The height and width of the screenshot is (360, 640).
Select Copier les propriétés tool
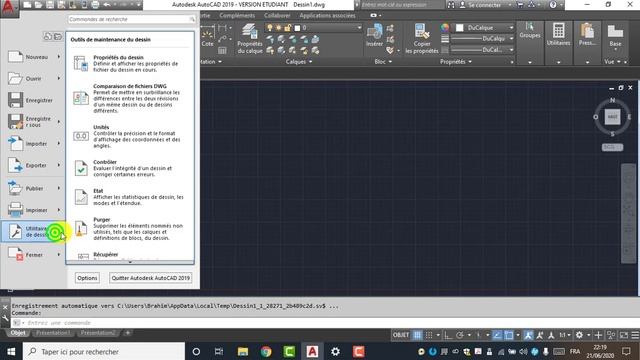422,39
